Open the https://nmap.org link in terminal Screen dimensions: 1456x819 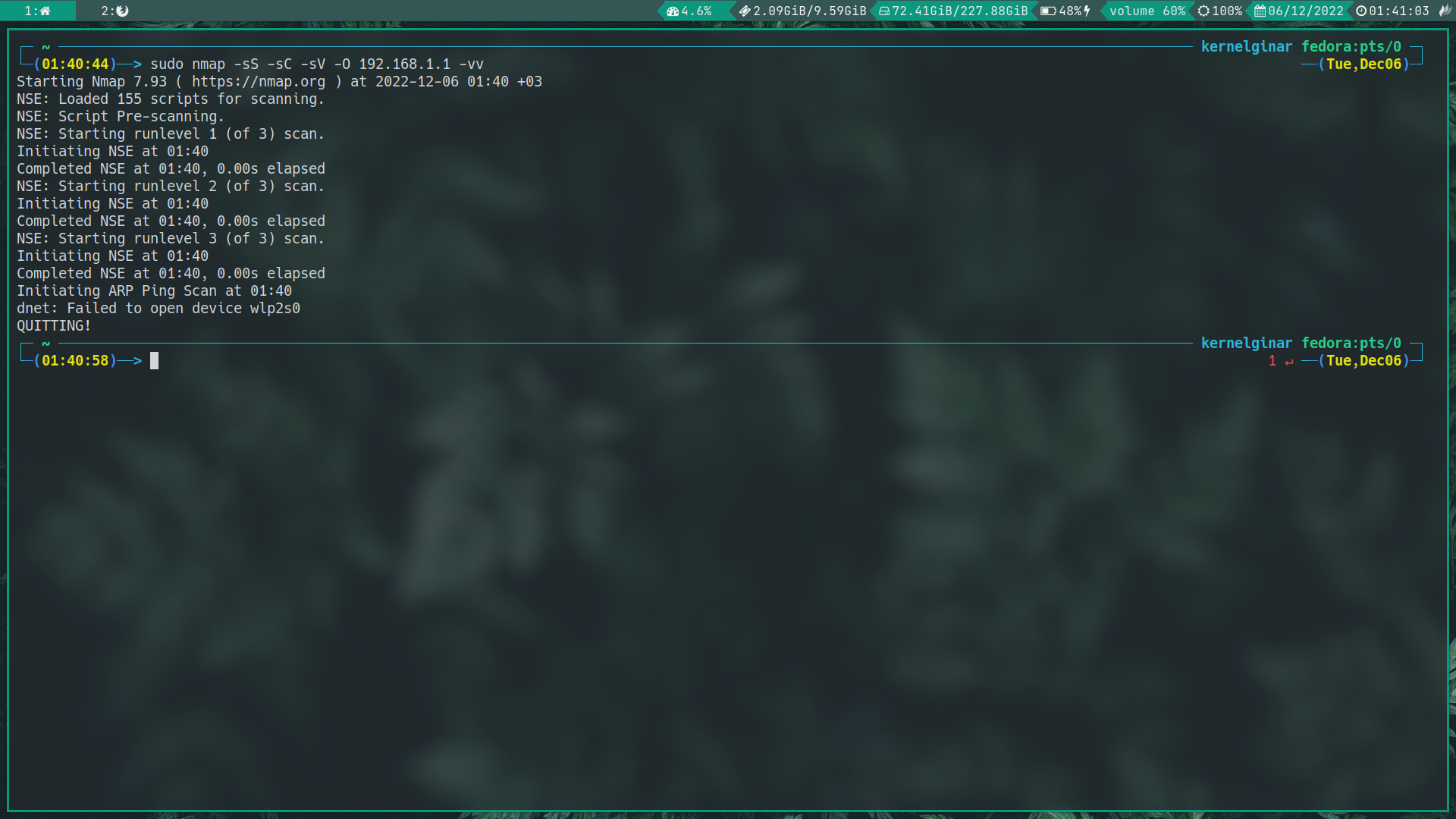[x=258, y=81]
